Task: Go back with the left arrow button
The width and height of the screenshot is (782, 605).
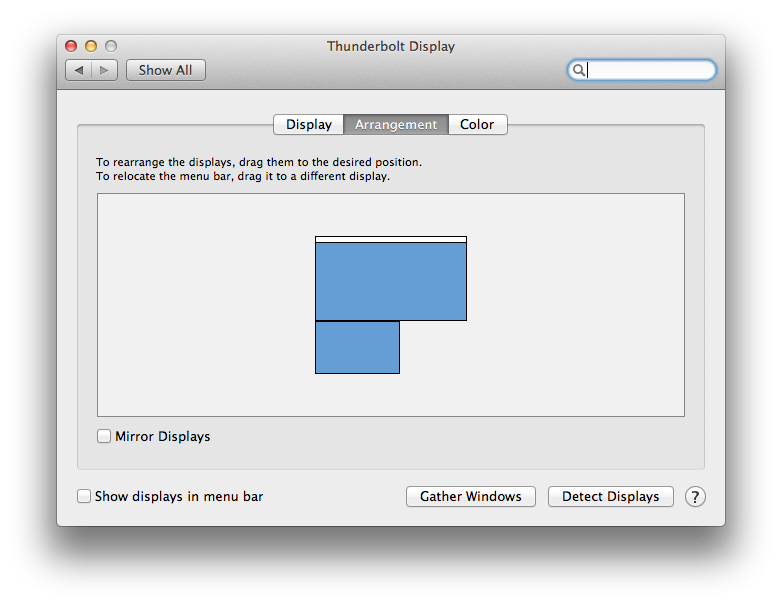Action: coord(79,70)
